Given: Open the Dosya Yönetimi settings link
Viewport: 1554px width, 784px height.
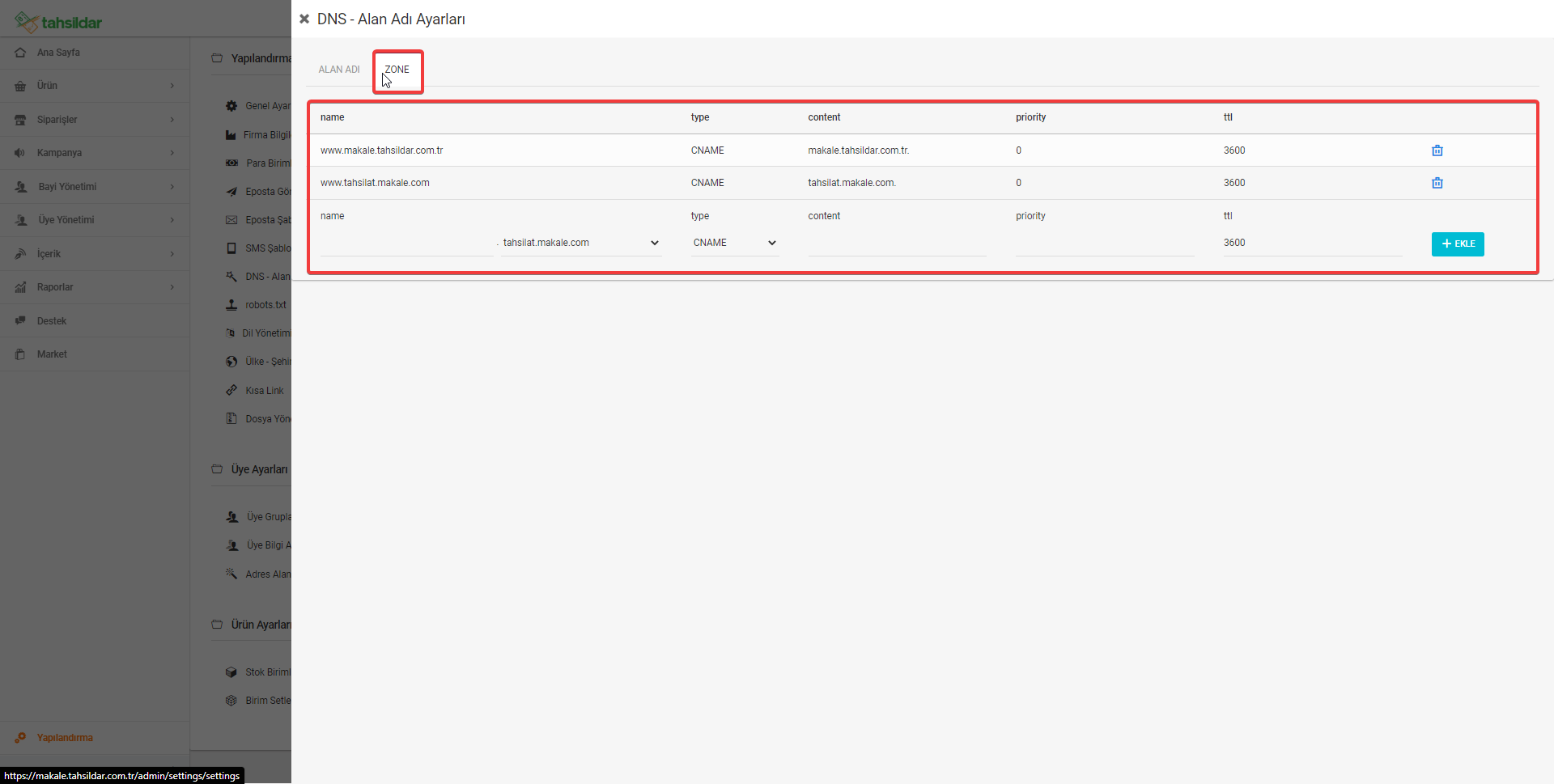Looking at the screenshot, I should [x=268, y=419].
